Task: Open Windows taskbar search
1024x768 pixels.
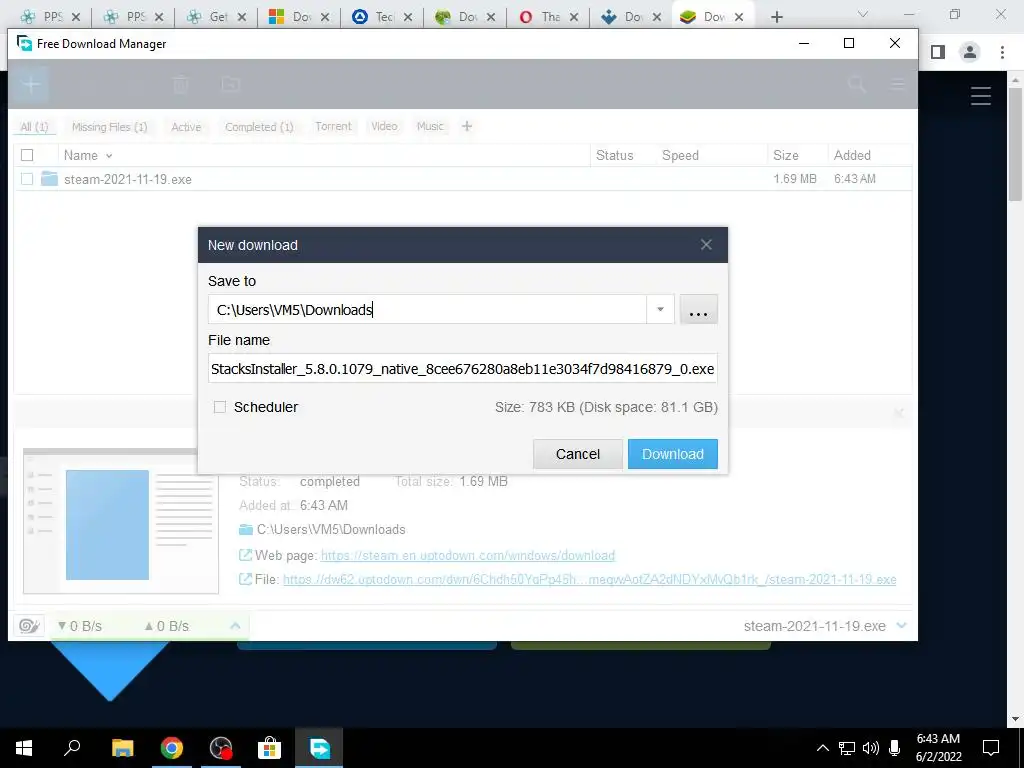Action: tap(72, 748)
